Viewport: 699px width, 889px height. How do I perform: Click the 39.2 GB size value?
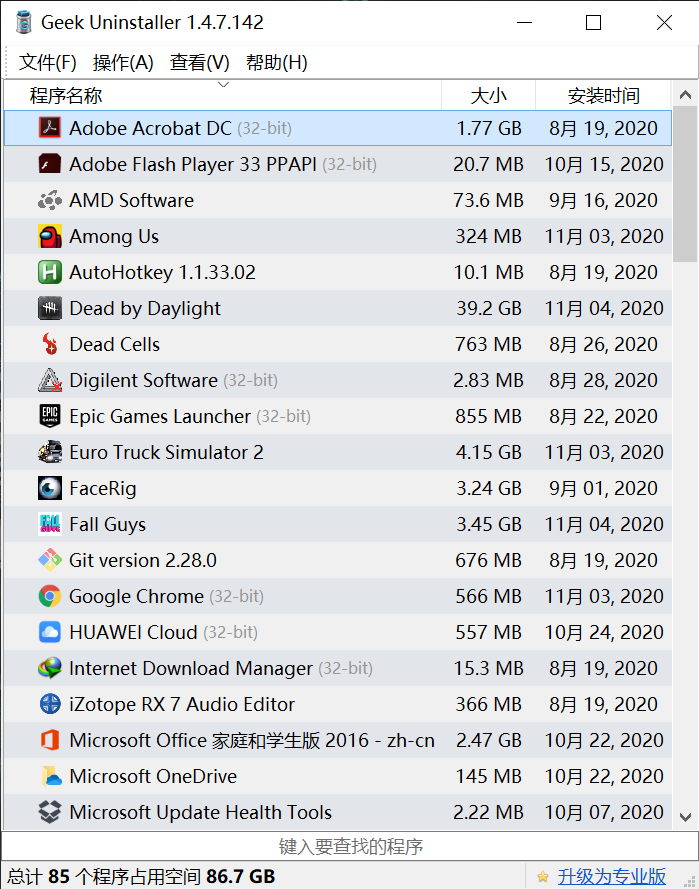[x=489, y=308]
